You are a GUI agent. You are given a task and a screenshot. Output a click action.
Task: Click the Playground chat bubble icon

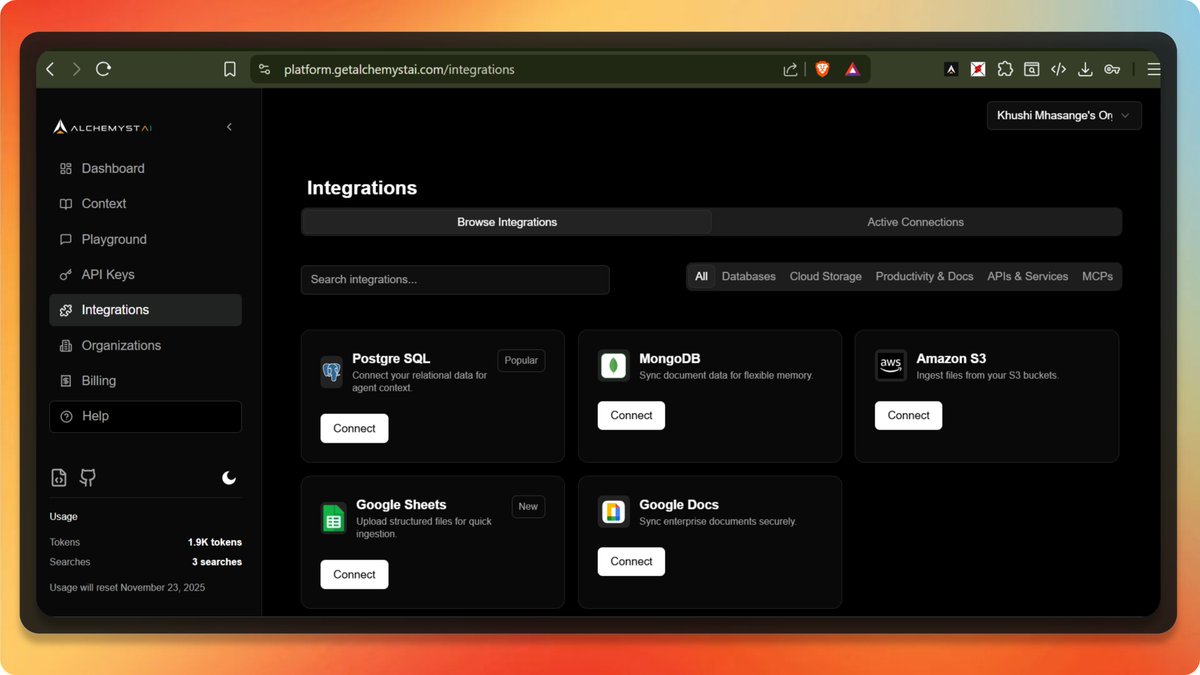(66, 240)
